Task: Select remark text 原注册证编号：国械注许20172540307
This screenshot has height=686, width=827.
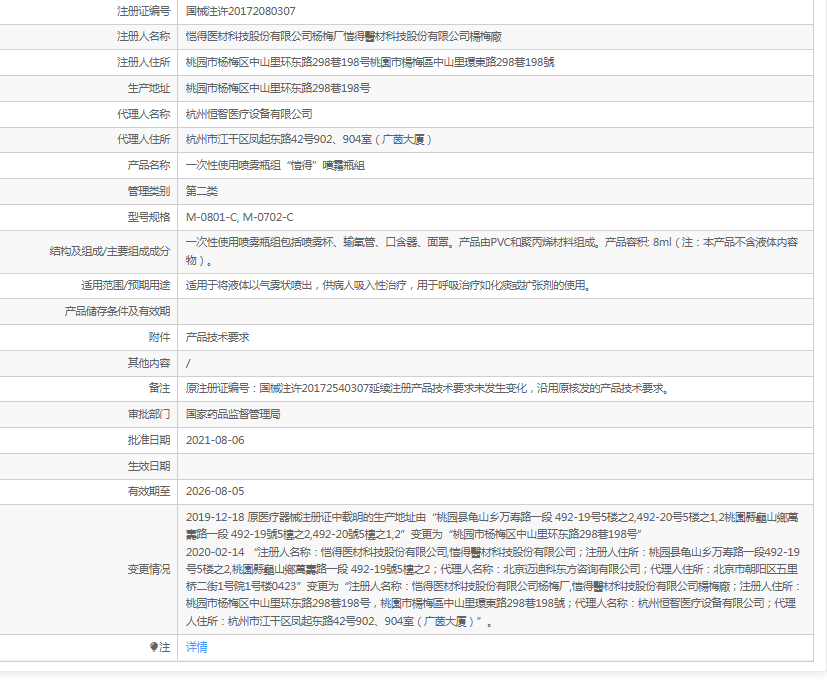Action: pos(277,388)
